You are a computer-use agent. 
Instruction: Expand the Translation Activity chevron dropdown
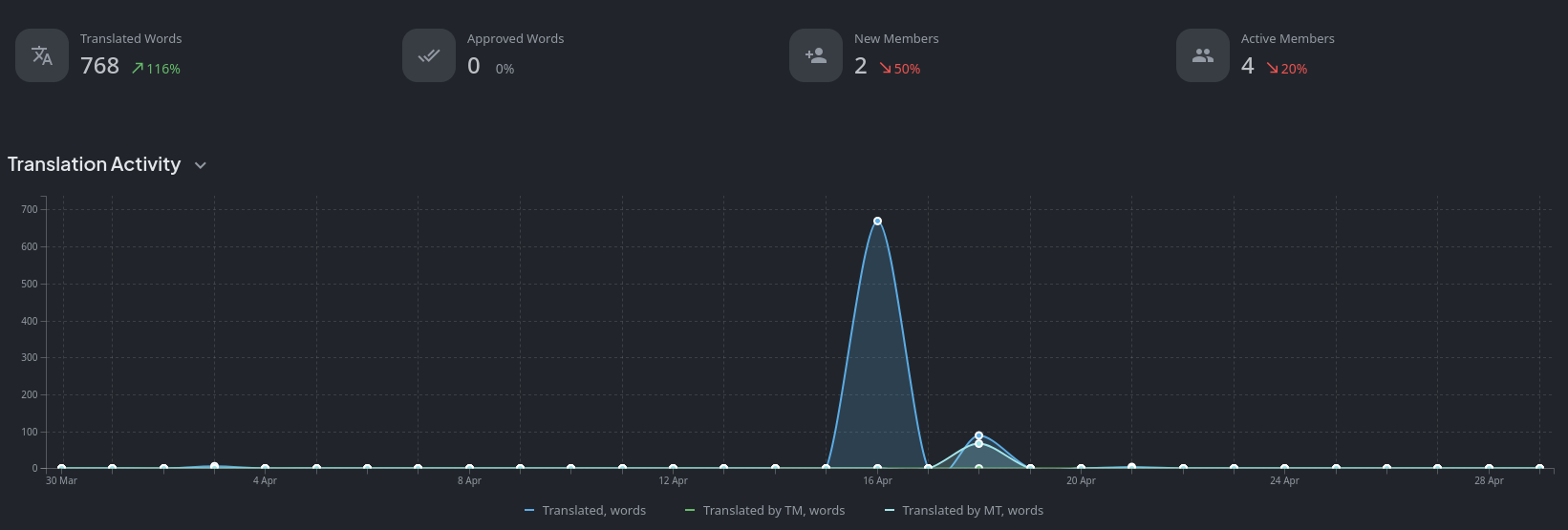(x=201, y=165)
